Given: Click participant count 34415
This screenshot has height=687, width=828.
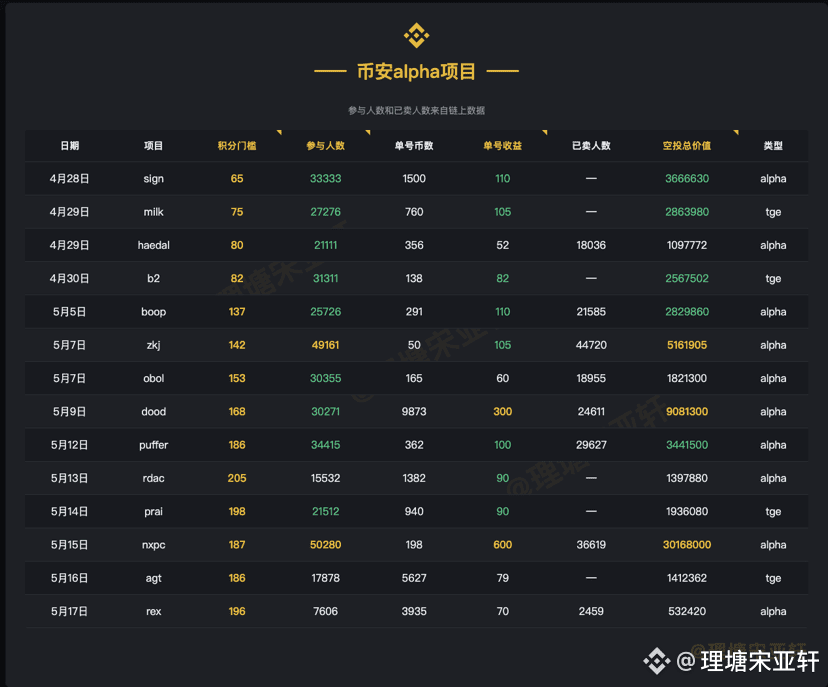Looking at the screenshot, I should tap(325, 445).
